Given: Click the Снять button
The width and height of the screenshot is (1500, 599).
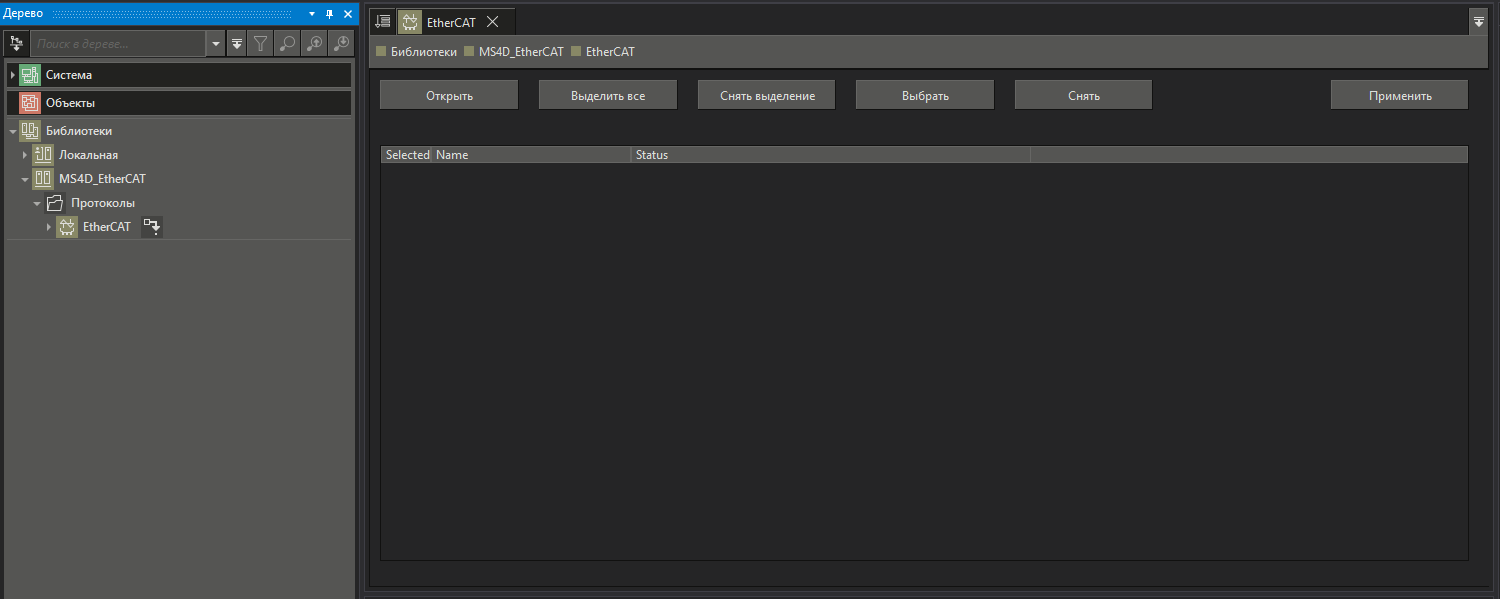Looking at the screenshot, I should [1084, 95].
